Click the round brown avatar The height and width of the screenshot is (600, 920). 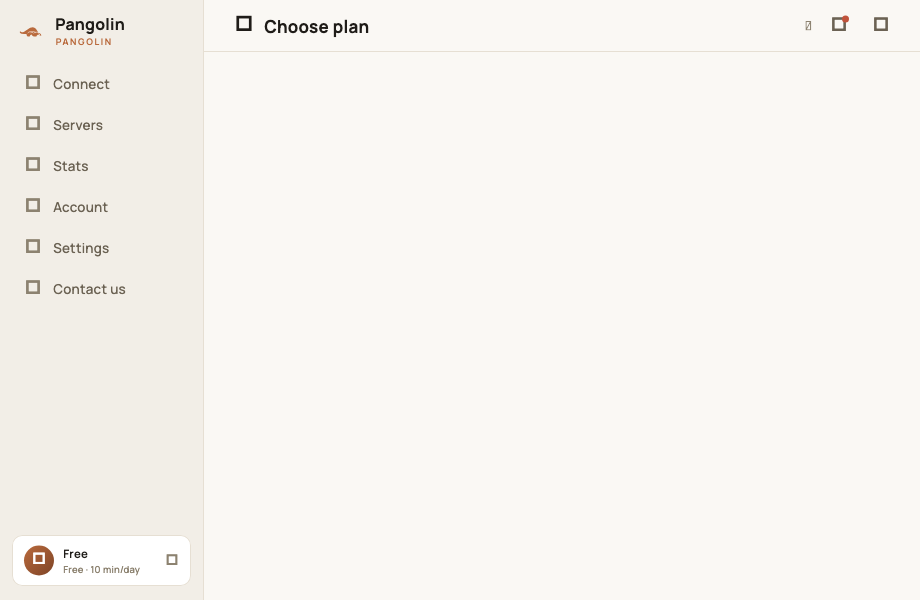(39, 560)
